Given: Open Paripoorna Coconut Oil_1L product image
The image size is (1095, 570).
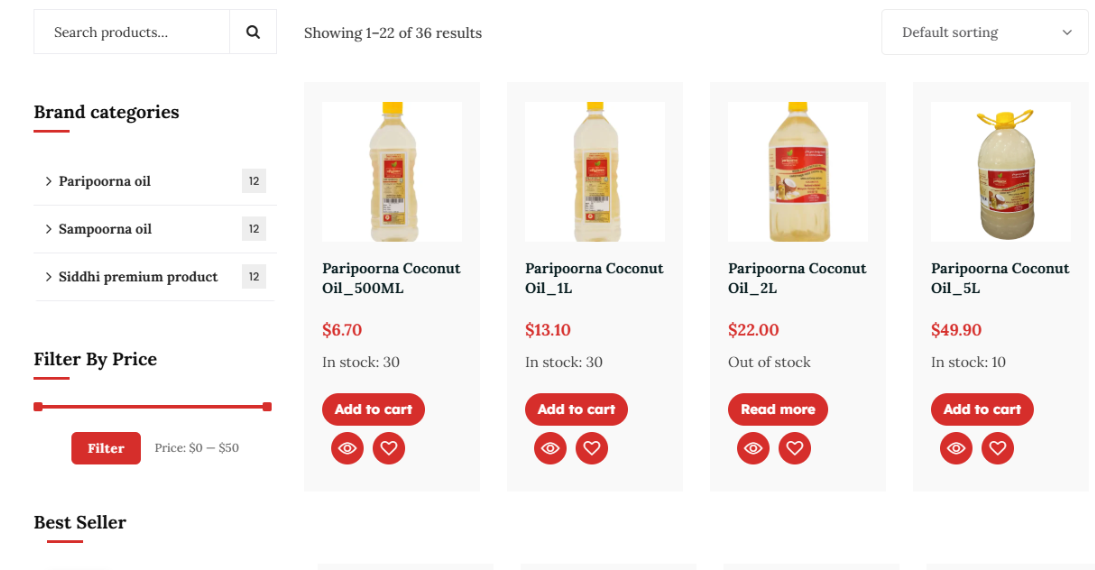Looking at the screenshot, I should (x=595, y=171).
